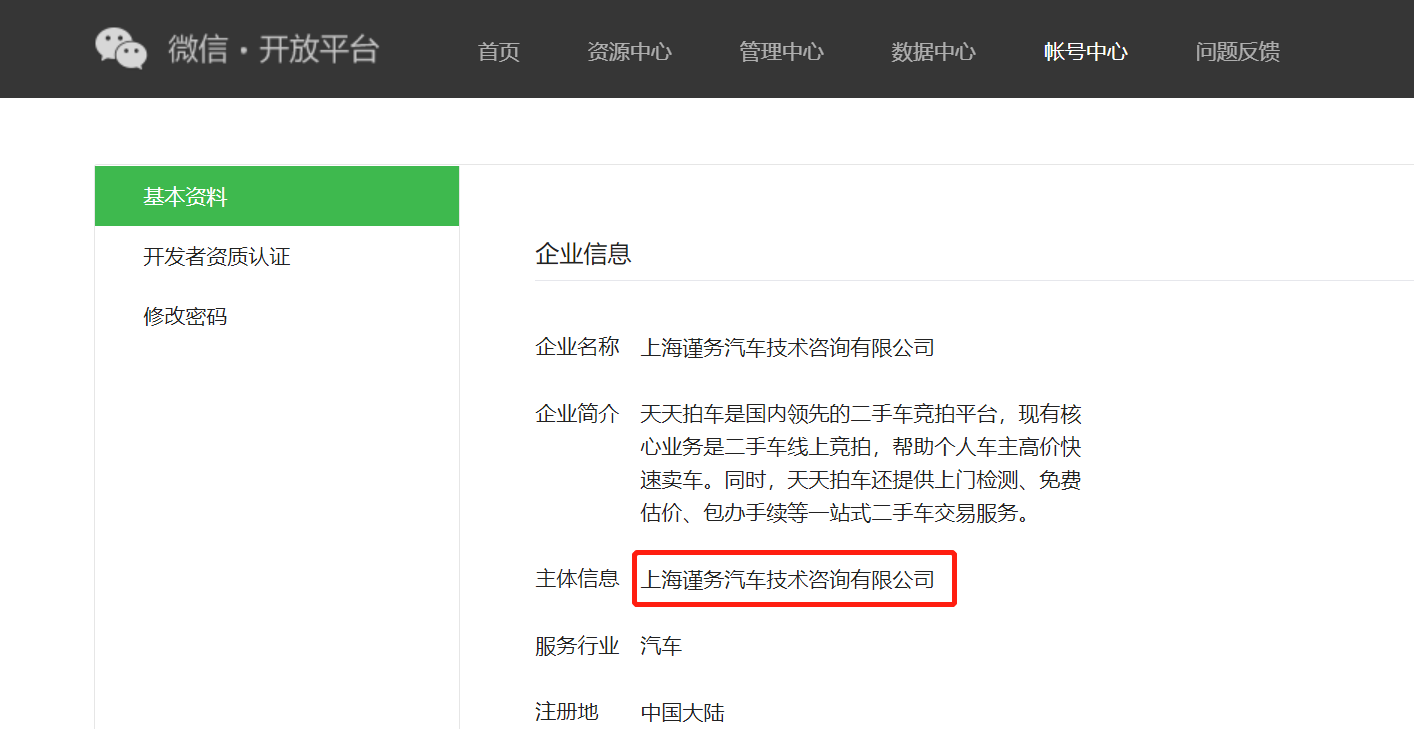1414x729 pixels.
Task: Click company name value beside 主体信息
Action: pyautogui.click(x=787, y=579)
